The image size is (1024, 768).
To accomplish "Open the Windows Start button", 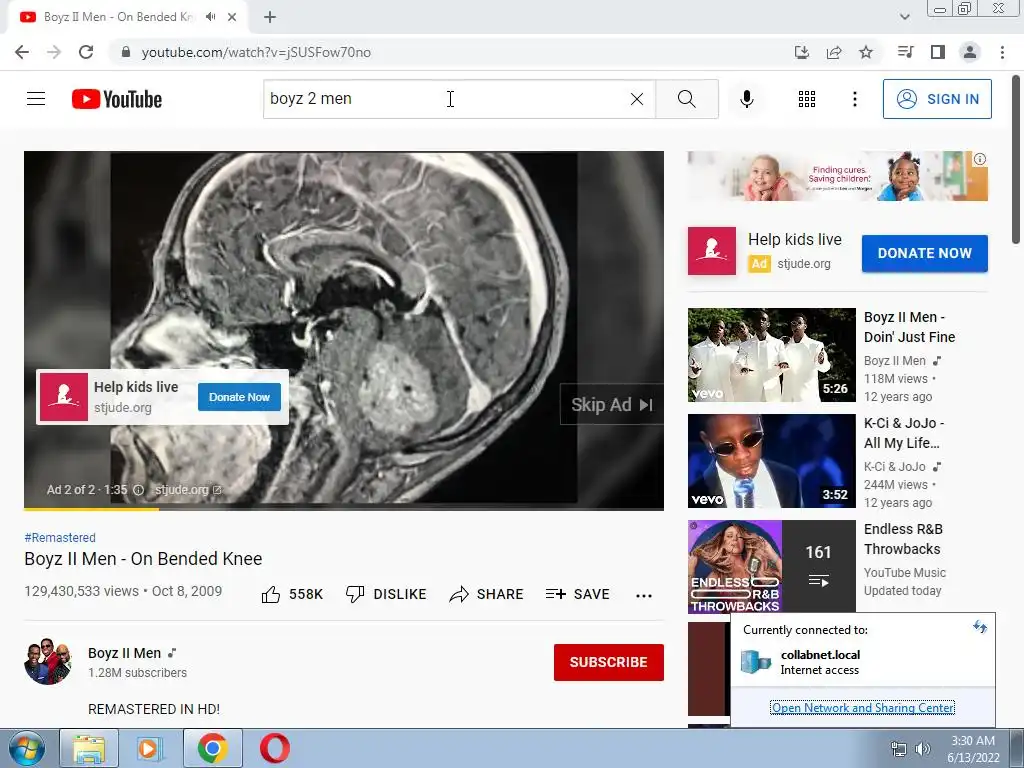I will pos(27,748).
